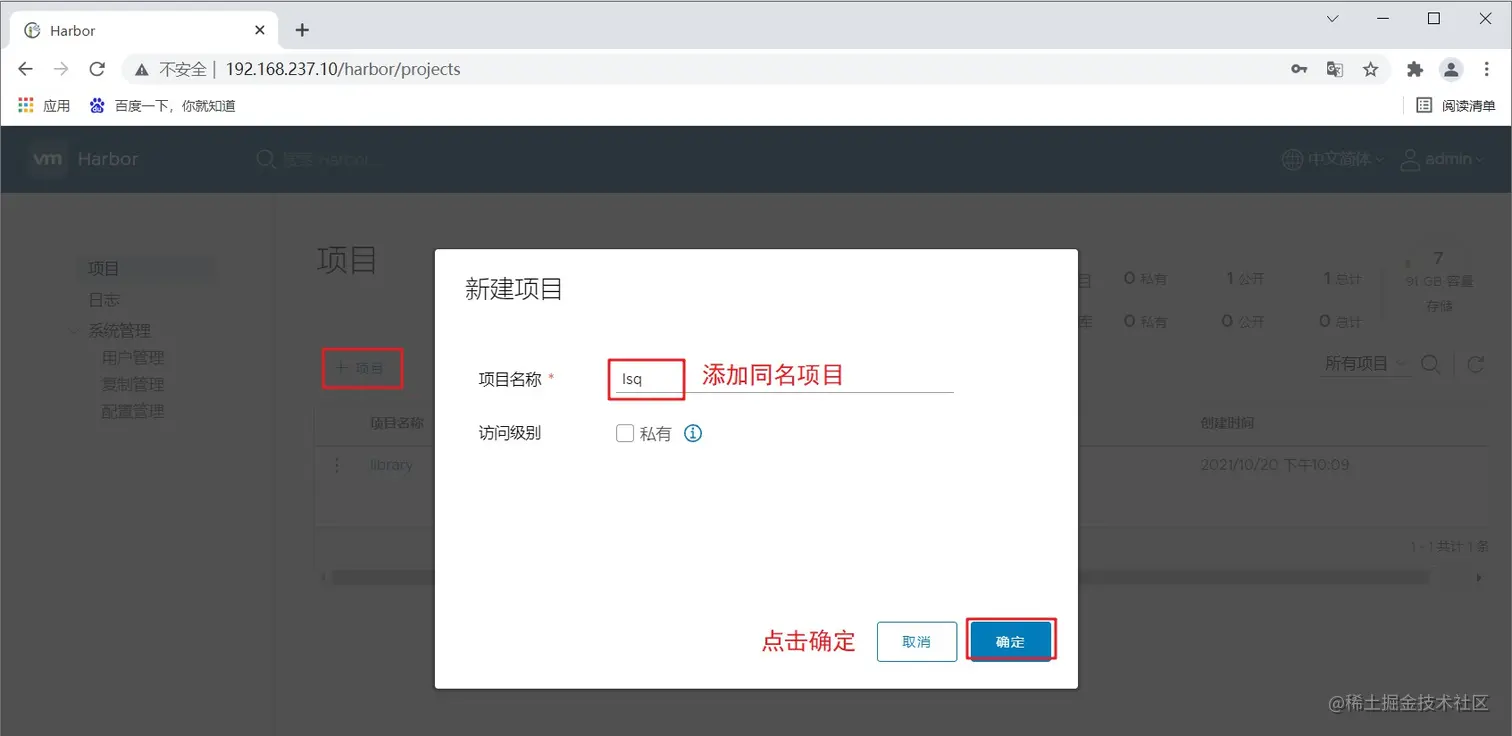
Task: Open the Baidu bookmark
Action: 162,105
